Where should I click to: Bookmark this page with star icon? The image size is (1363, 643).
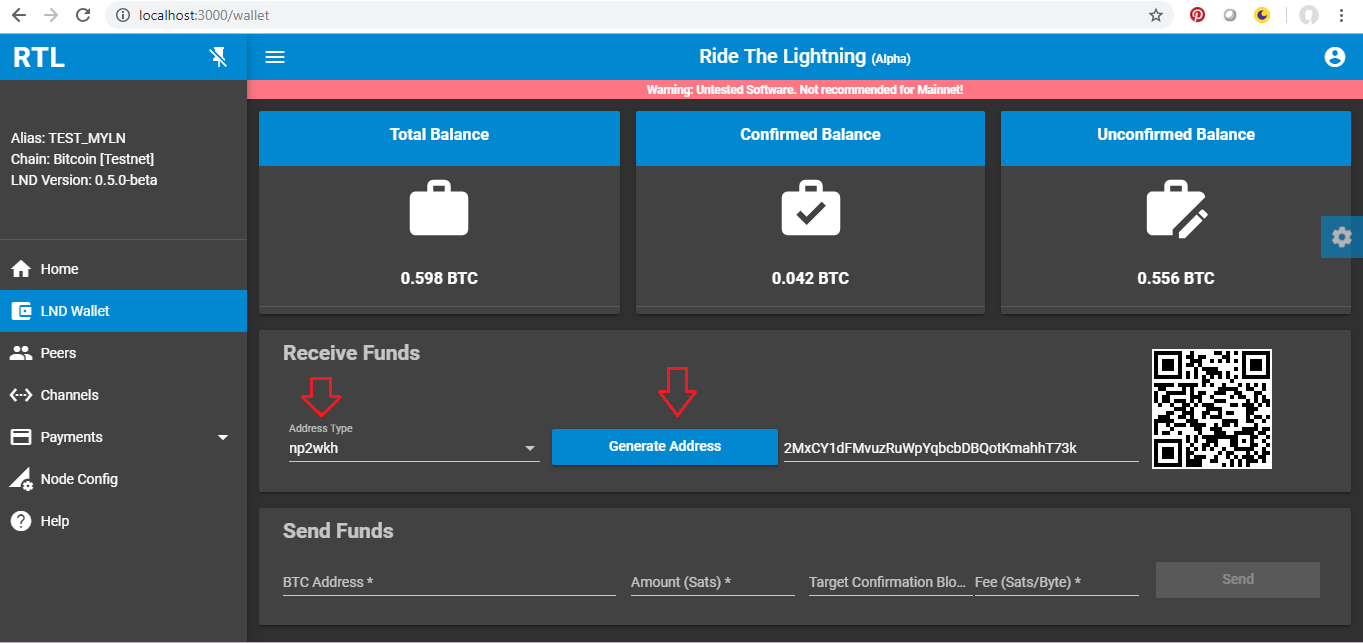click(x=1156, y=15)
